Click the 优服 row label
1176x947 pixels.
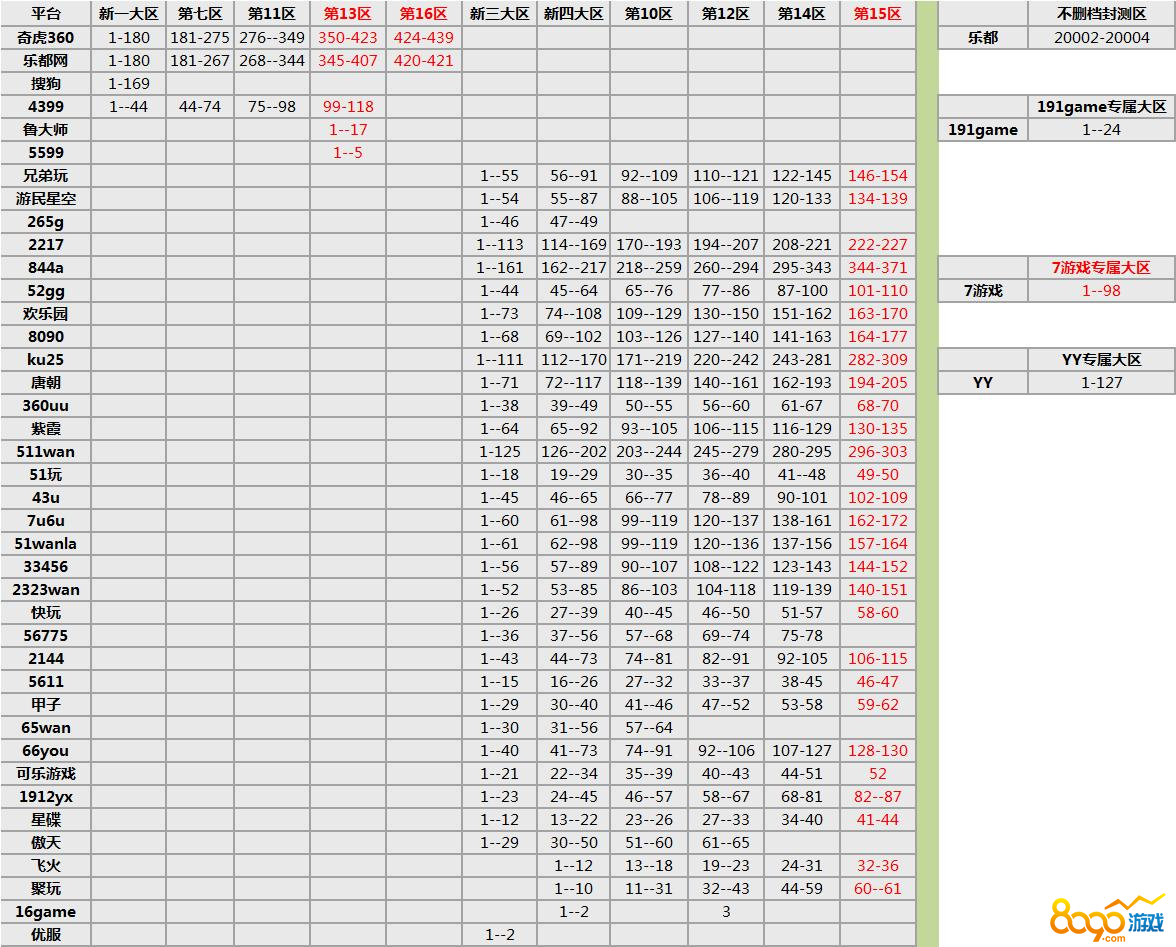(x=46, y=934)
